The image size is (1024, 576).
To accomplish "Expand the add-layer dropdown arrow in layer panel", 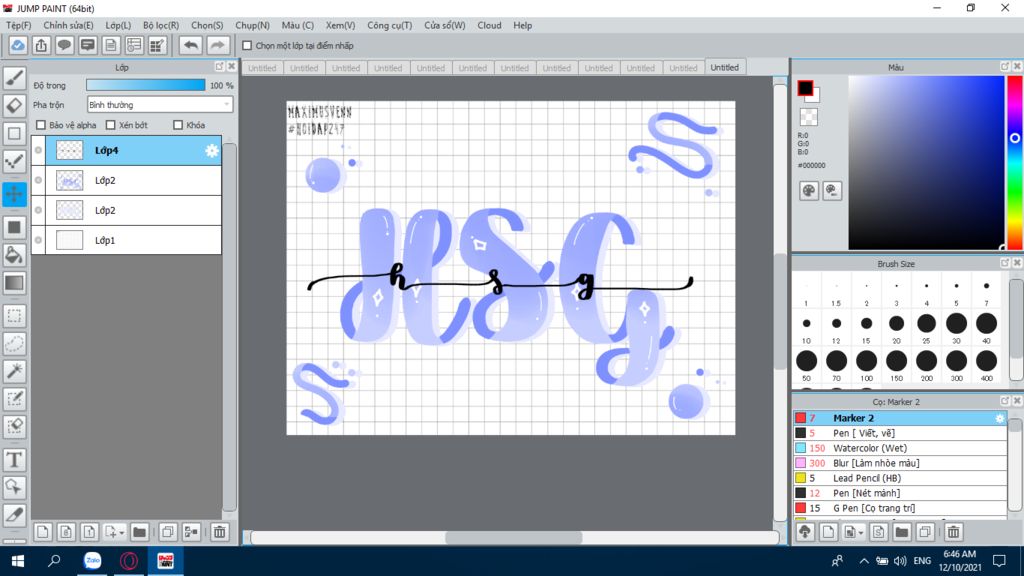I will pyautogui.click(x=121, y=533).
